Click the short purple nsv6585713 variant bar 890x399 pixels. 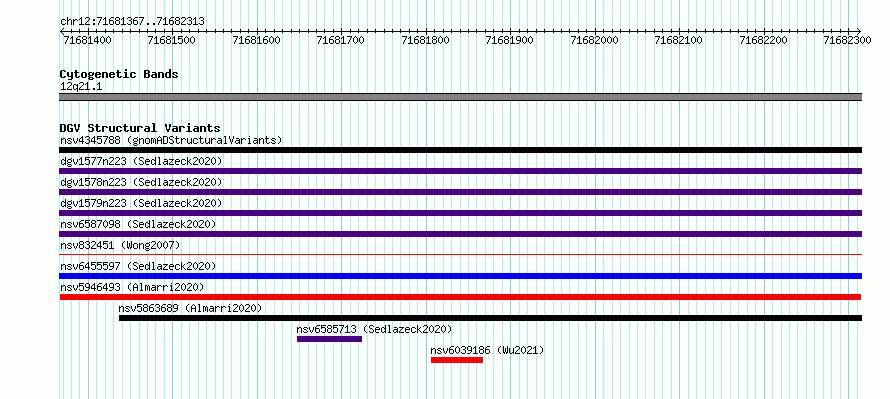click(x=329, y=339)
